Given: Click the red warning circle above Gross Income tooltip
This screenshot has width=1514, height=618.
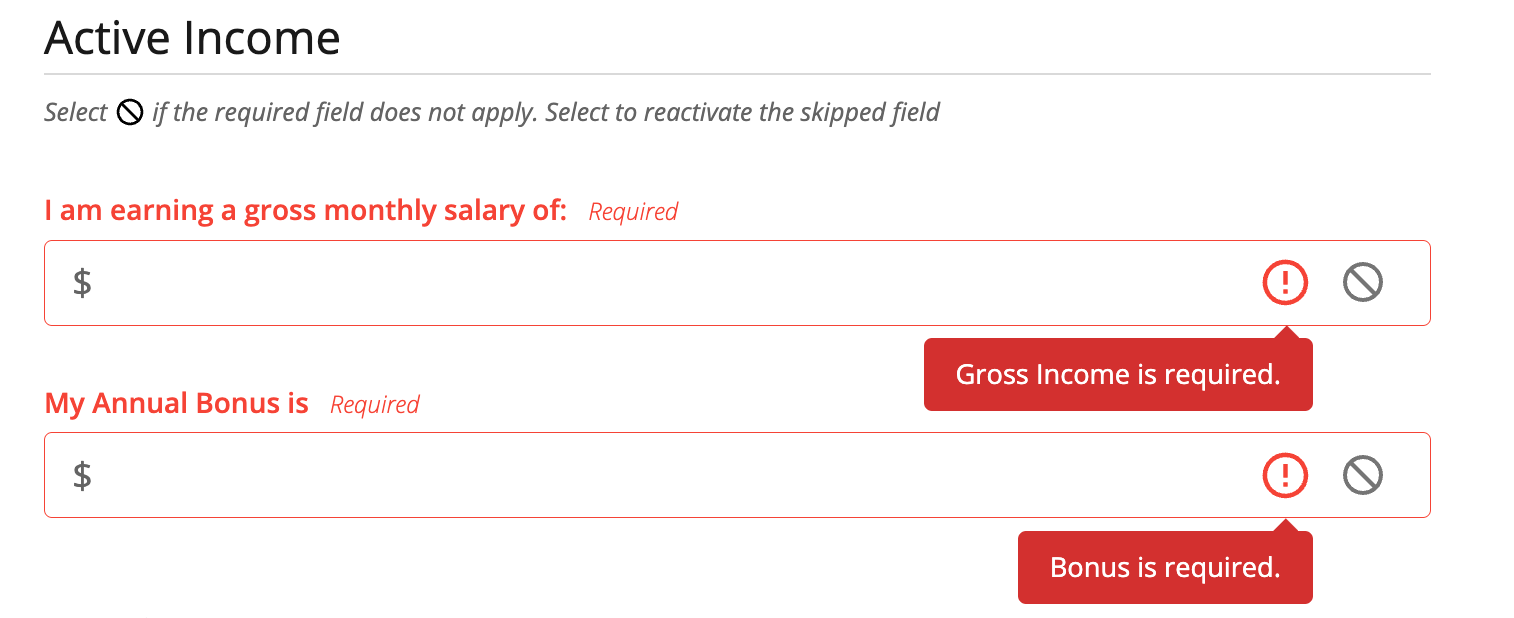Looking at the screenshot, I should (x=1285, y=283).
